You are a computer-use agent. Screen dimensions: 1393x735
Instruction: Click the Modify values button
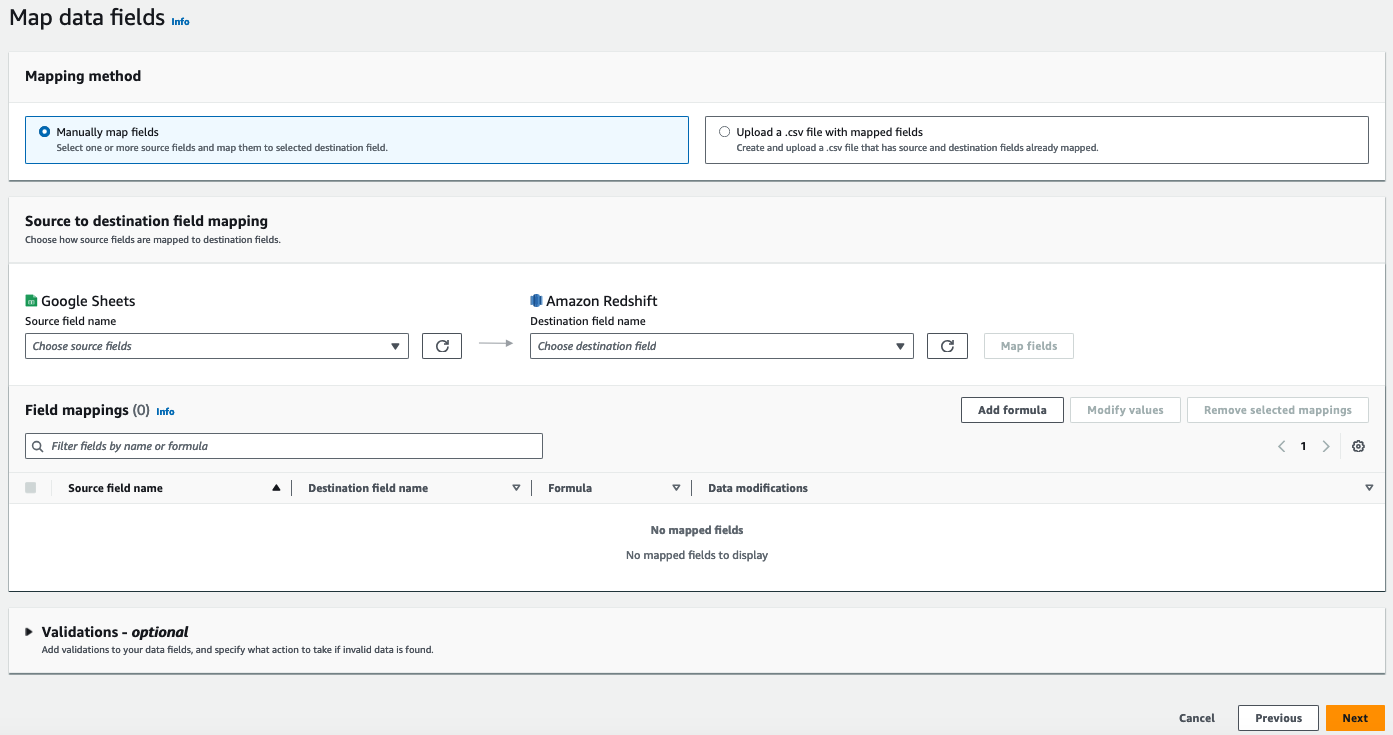point(1125,410)
